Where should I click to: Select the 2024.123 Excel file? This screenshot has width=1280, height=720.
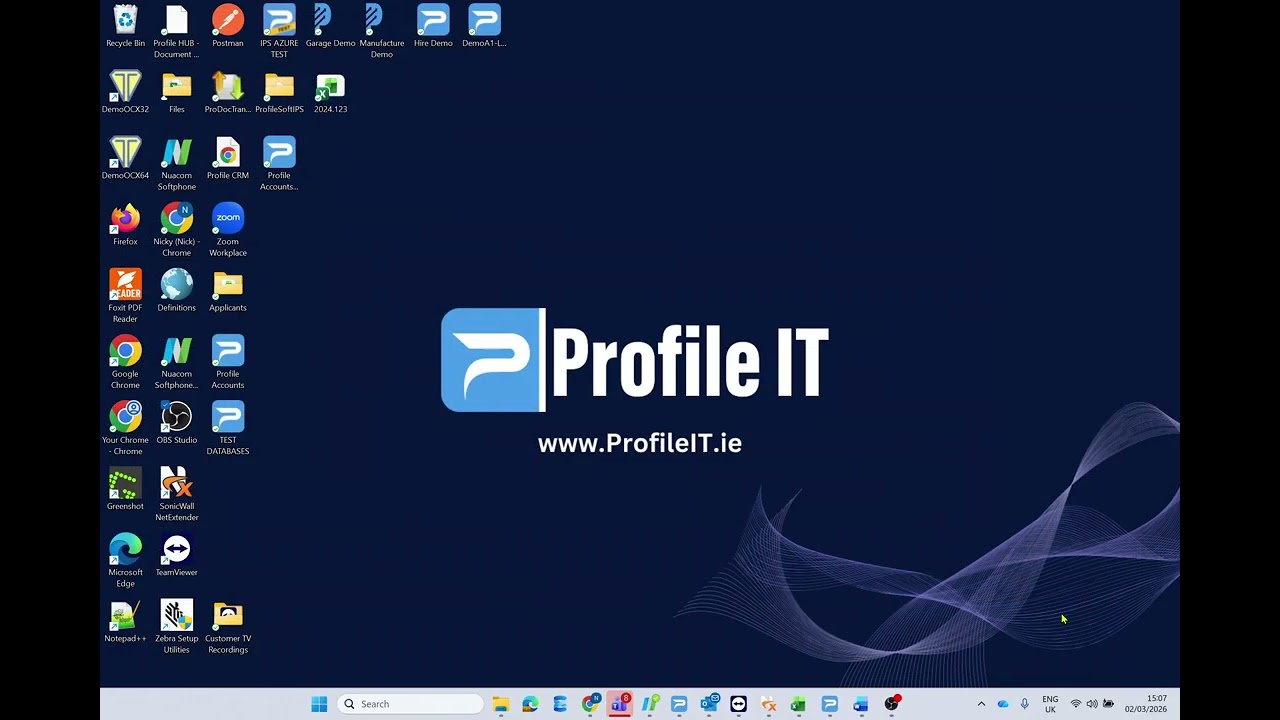pyautogui.click(x=330, y=92)
